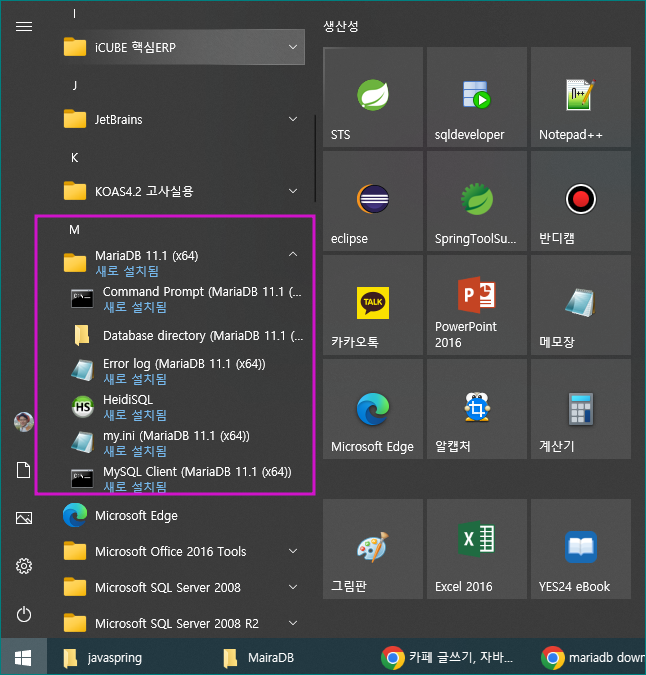This screenshot has height=675, width=646.
Task: Click the letter J section header
Action: (74, 86)
